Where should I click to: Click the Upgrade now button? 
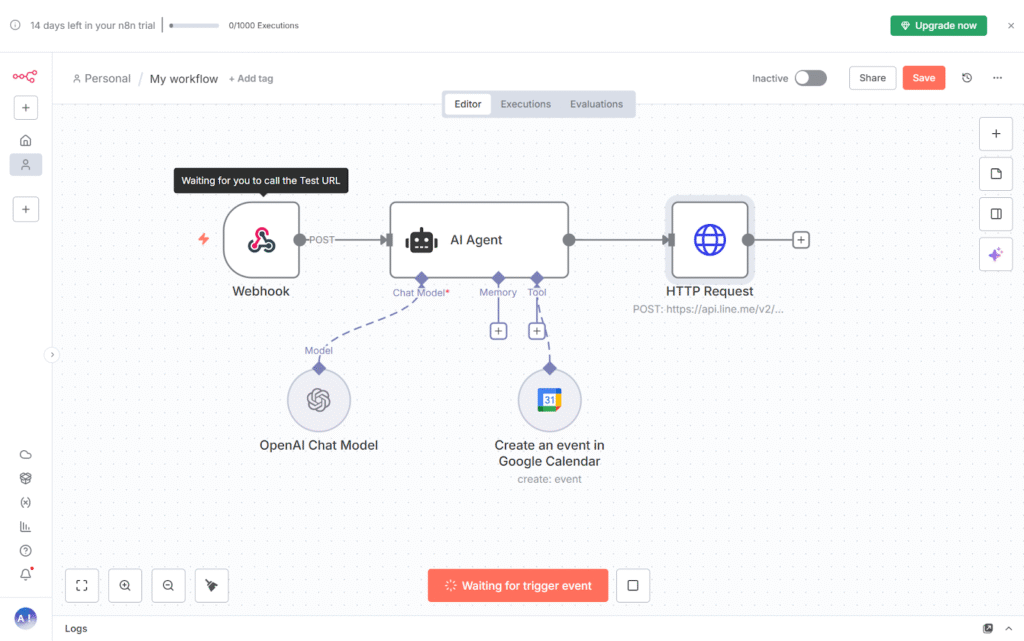pos(938,26)
